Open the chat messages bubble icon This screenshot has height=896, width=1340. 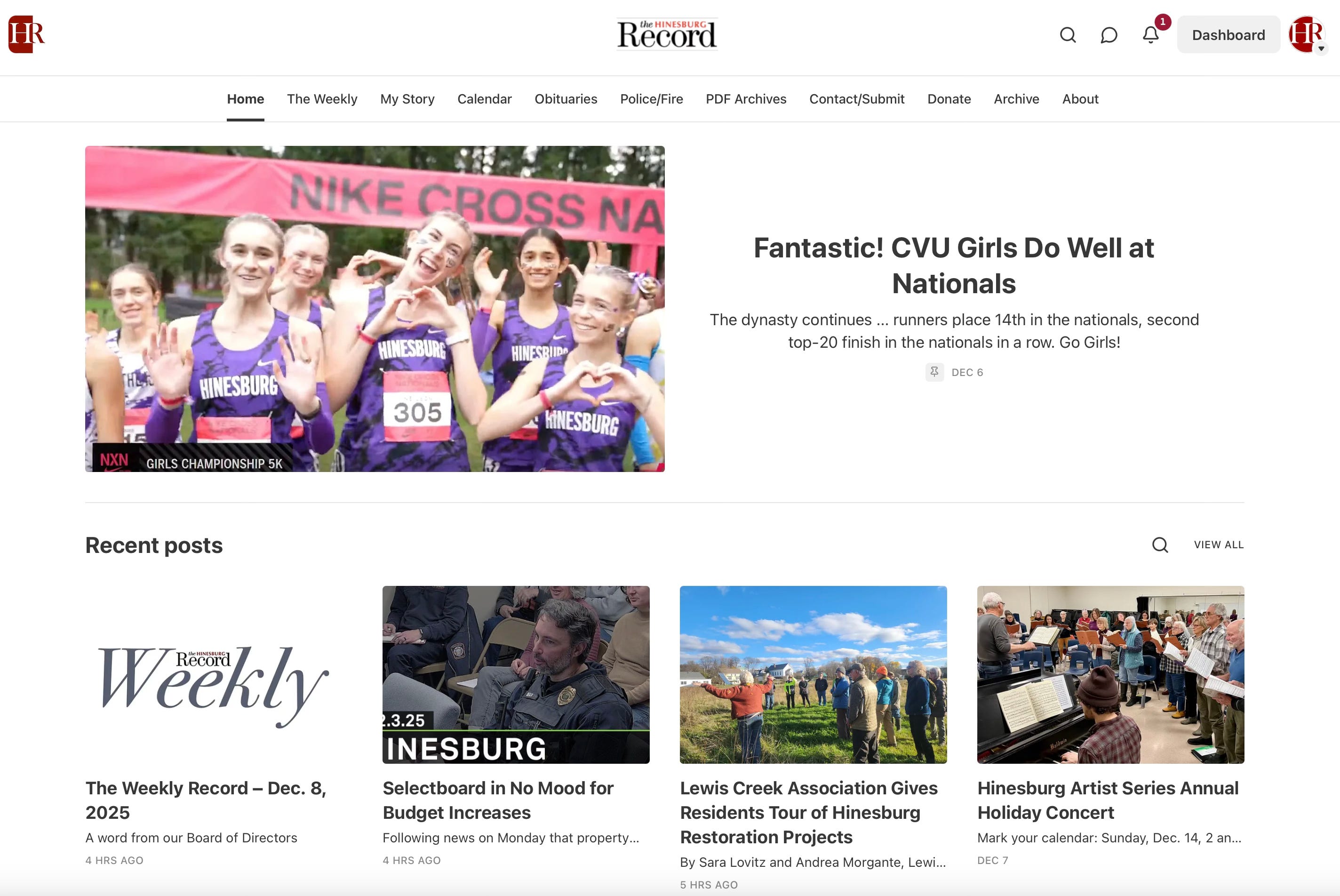click(x=1109, y=35)
